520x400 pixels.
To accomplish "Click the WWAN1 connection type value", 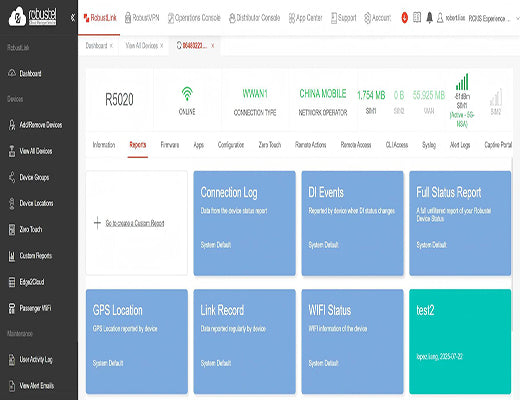I will pyautogui.click(x=255, y=94).
